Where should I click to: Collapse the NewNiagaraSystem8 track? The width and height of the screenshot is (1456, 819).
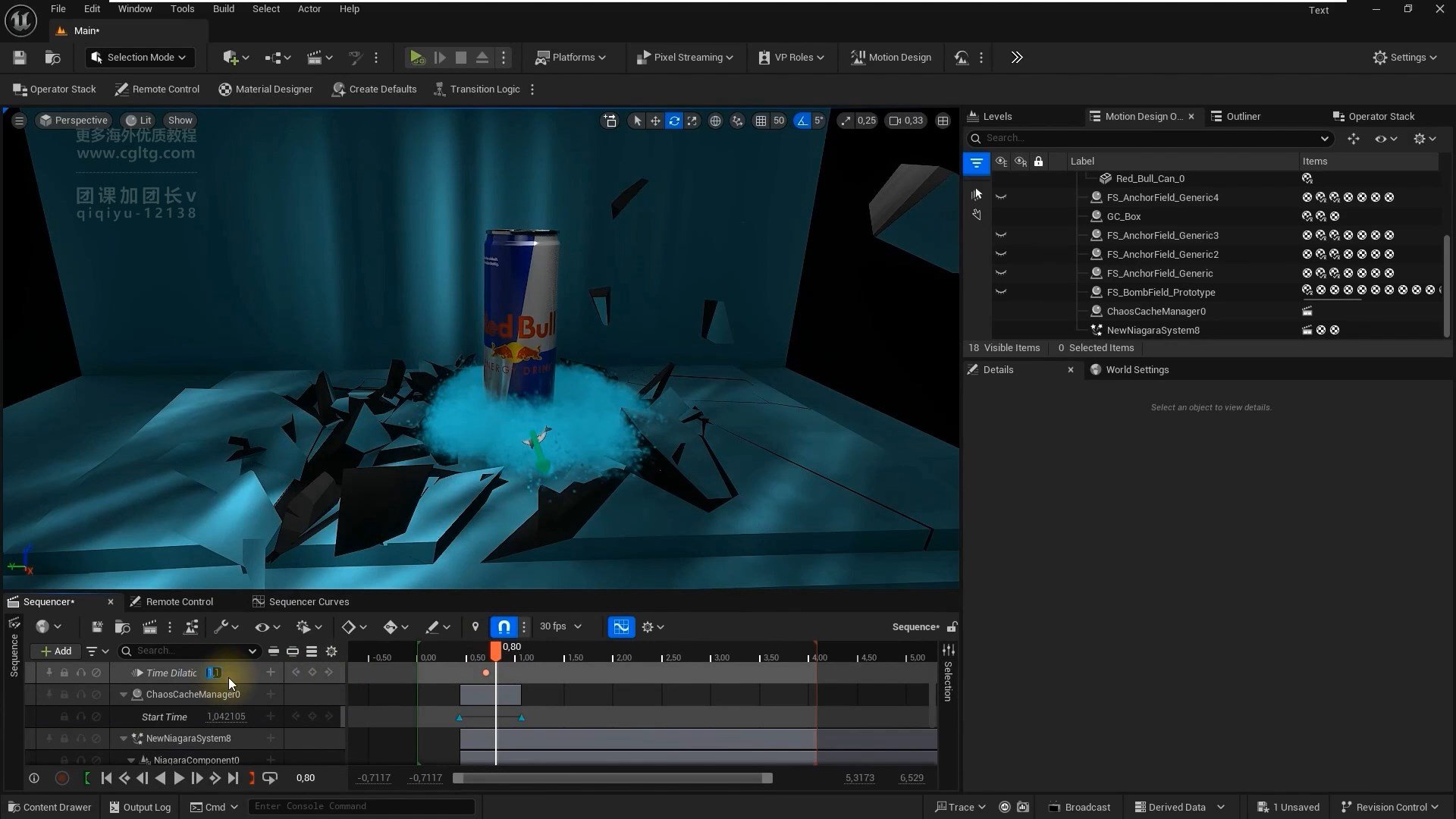point(124,739)
